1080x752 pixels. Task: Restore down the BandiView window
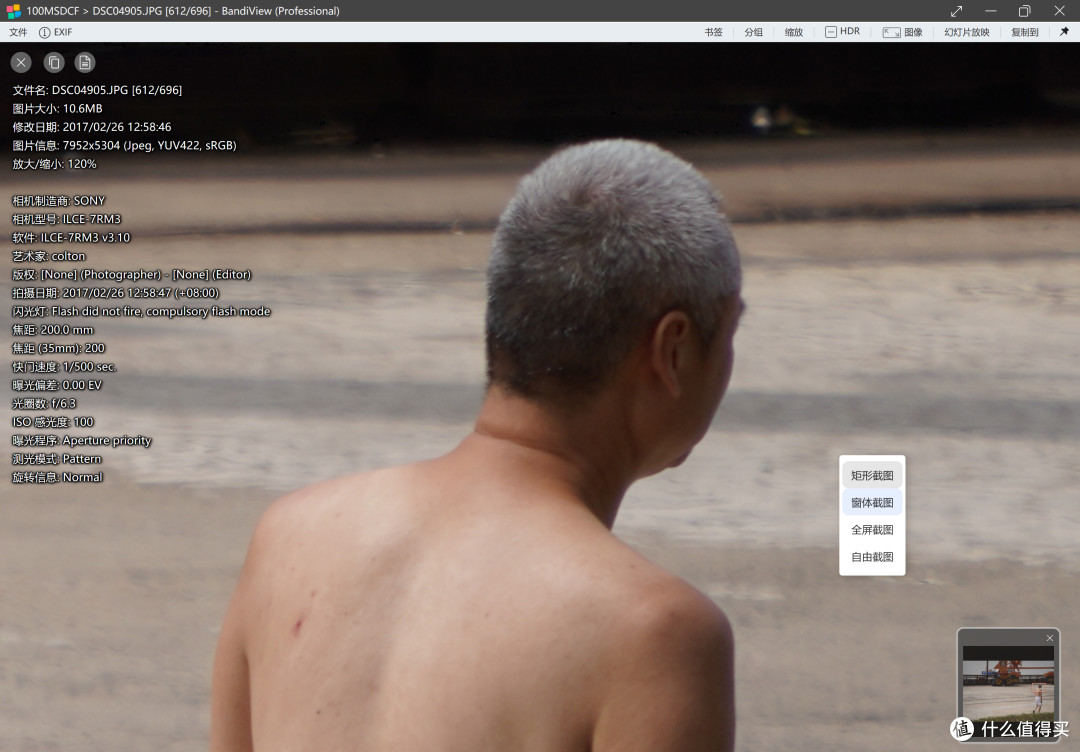(x=1024, y=11)
